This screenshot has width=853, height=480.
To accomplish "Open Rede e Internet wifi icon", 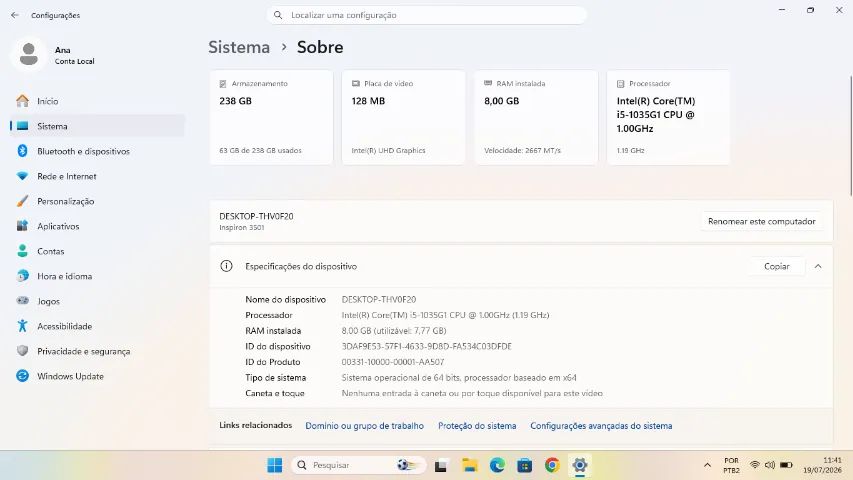I will pyautogui.click(x=22, y=176).
